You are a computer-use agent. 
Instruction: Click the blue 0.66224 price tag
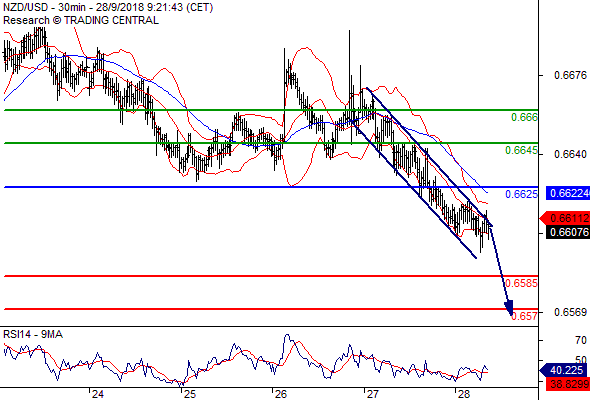[567, 193]
